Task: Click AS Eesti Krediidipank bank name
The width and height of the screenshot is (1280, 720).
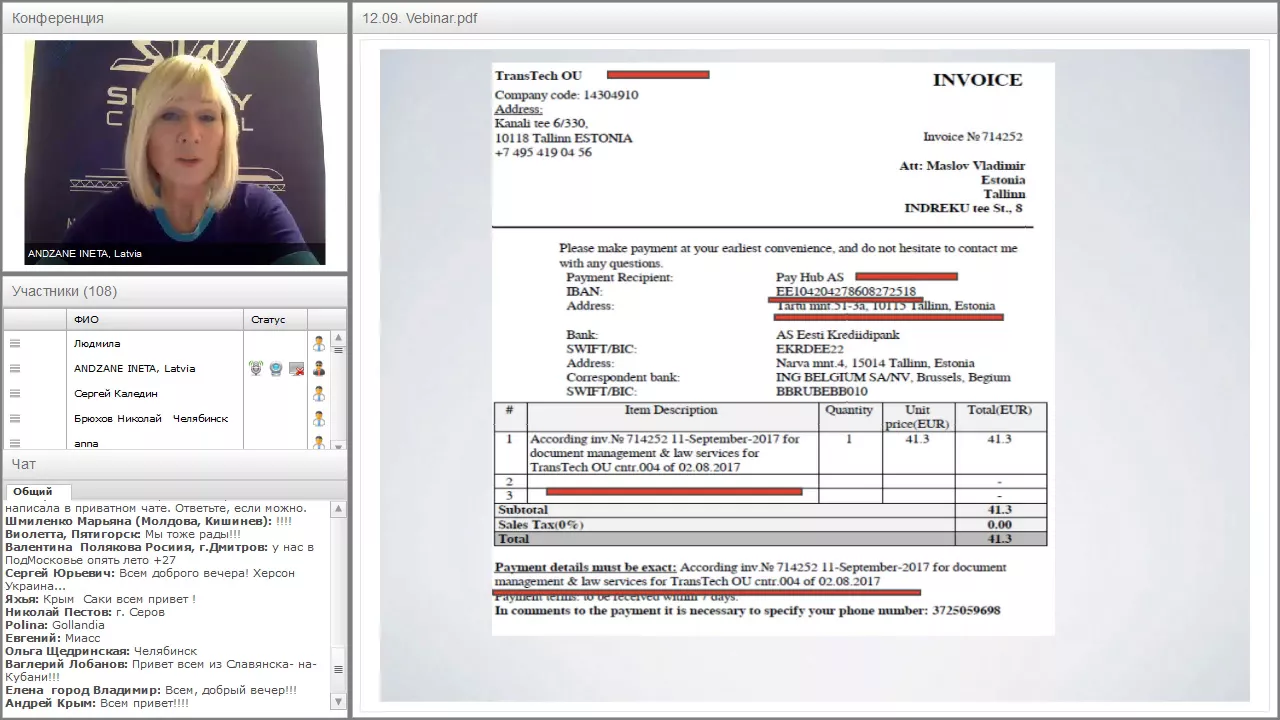Action: 838,335
